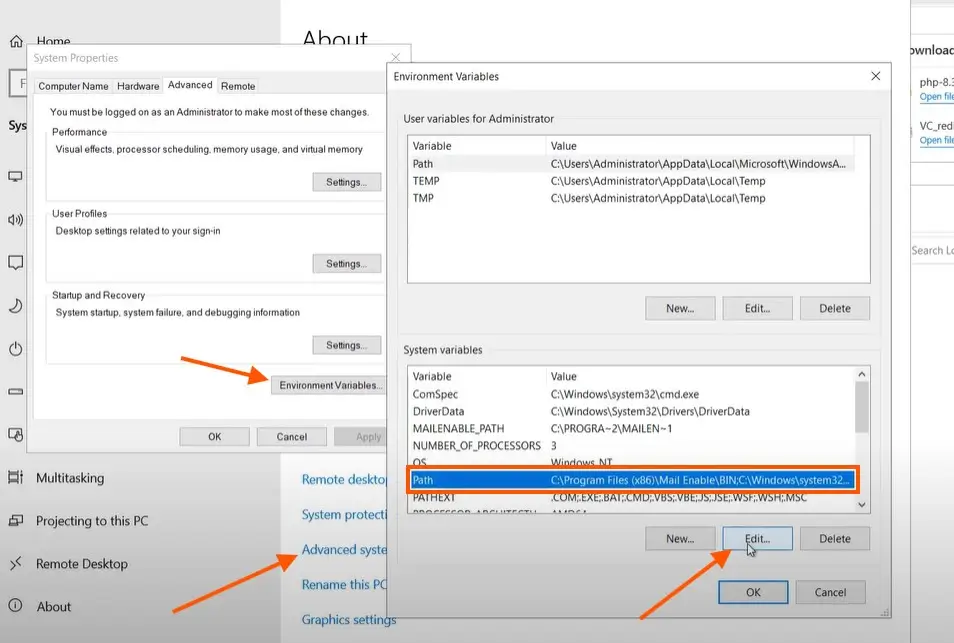954x643 pixels.
Task: Open Startup and Recovery Settings button
Action: point(347,345)
